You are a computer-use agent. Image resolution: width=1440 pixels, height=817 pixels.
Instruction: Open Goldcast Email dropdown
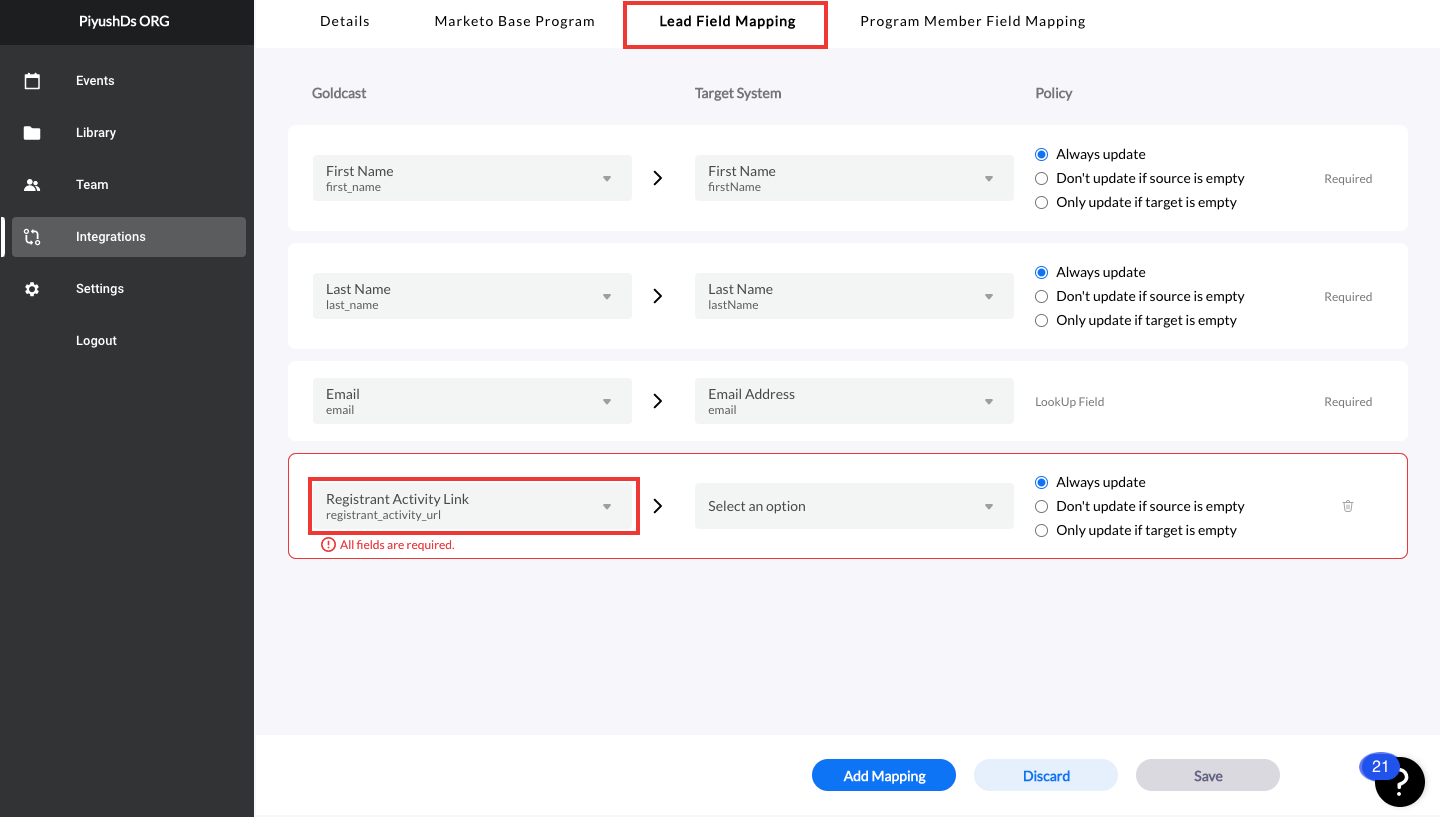pyautogui.click(x=472, y=401)
